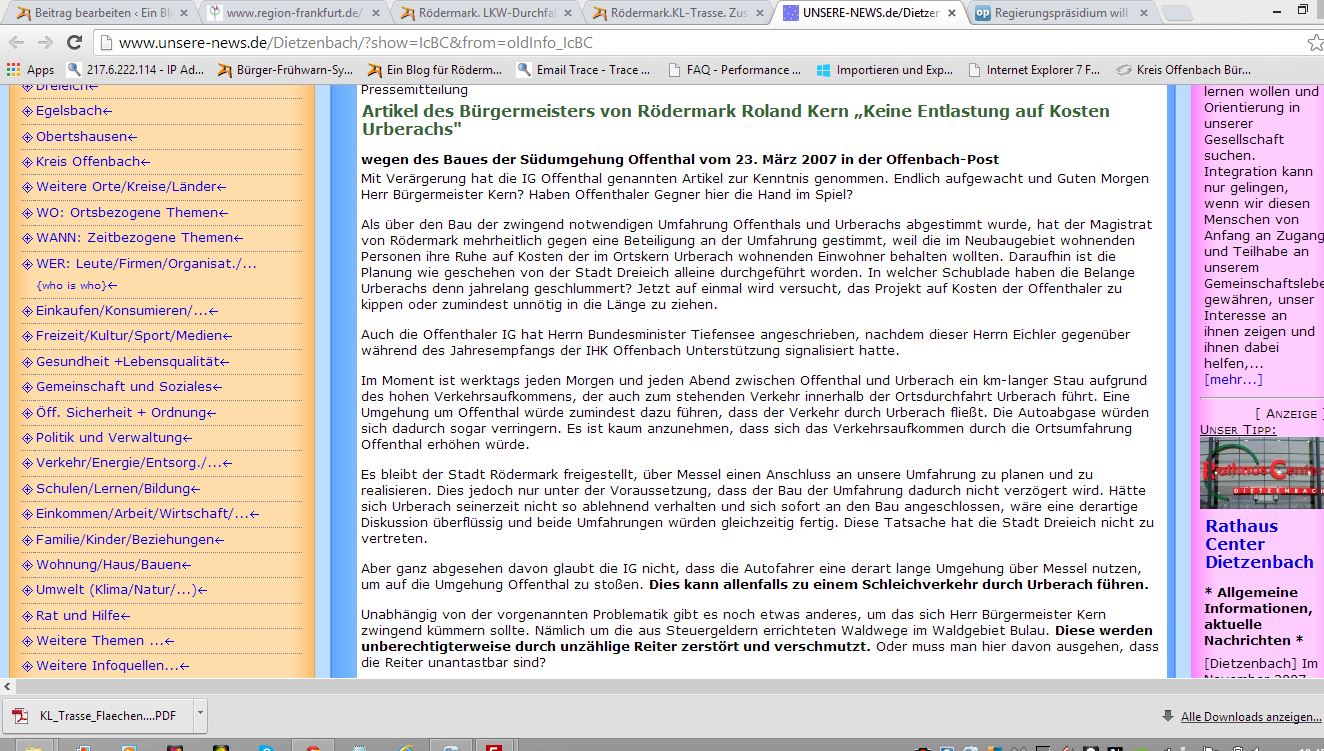Click Alle Downloads anzeigen link
Screen dimensions: 1324x751
point(1250,716)
